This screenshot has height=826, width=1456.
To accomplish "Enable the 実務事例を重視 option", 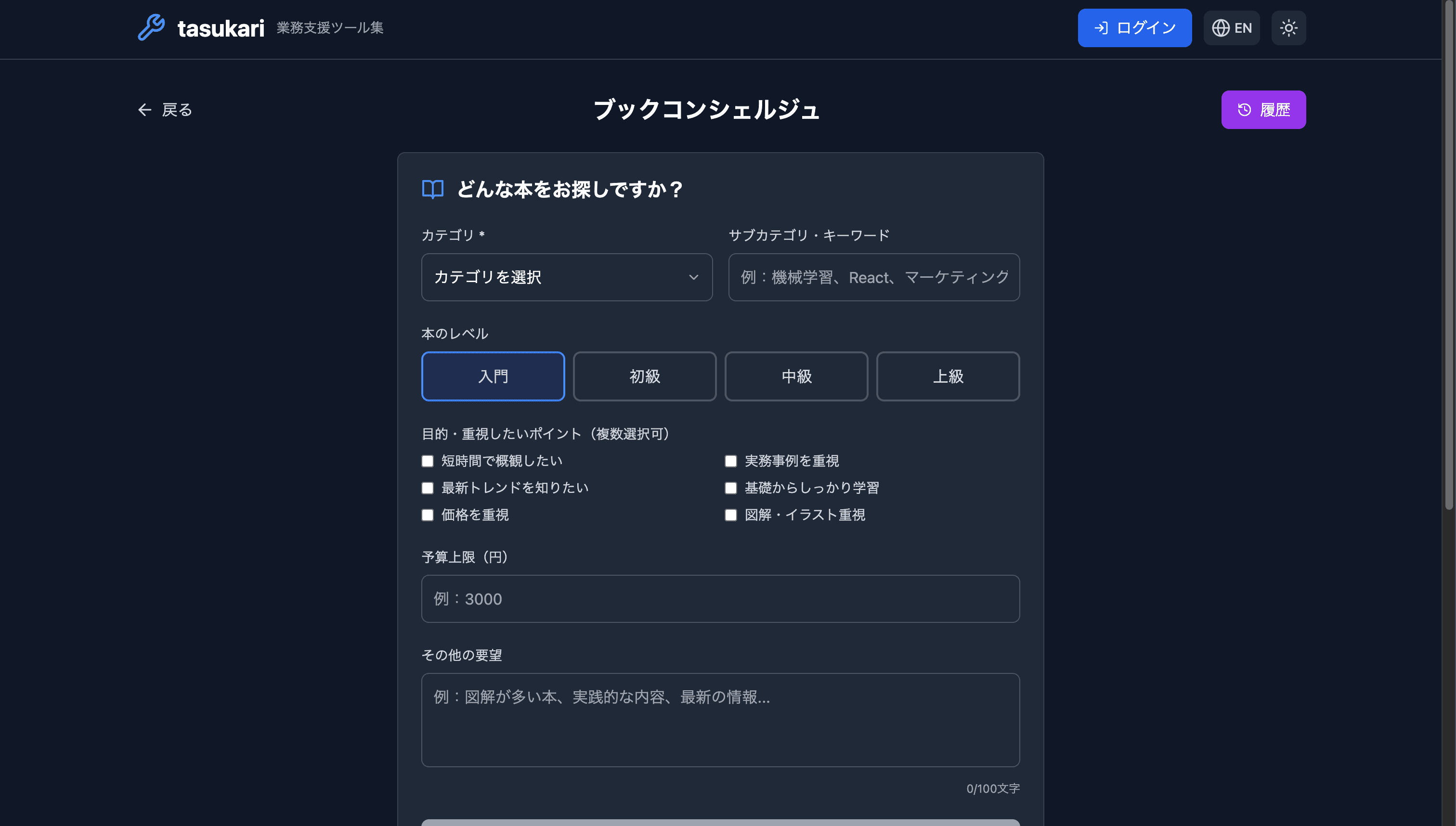I will 731,461.
